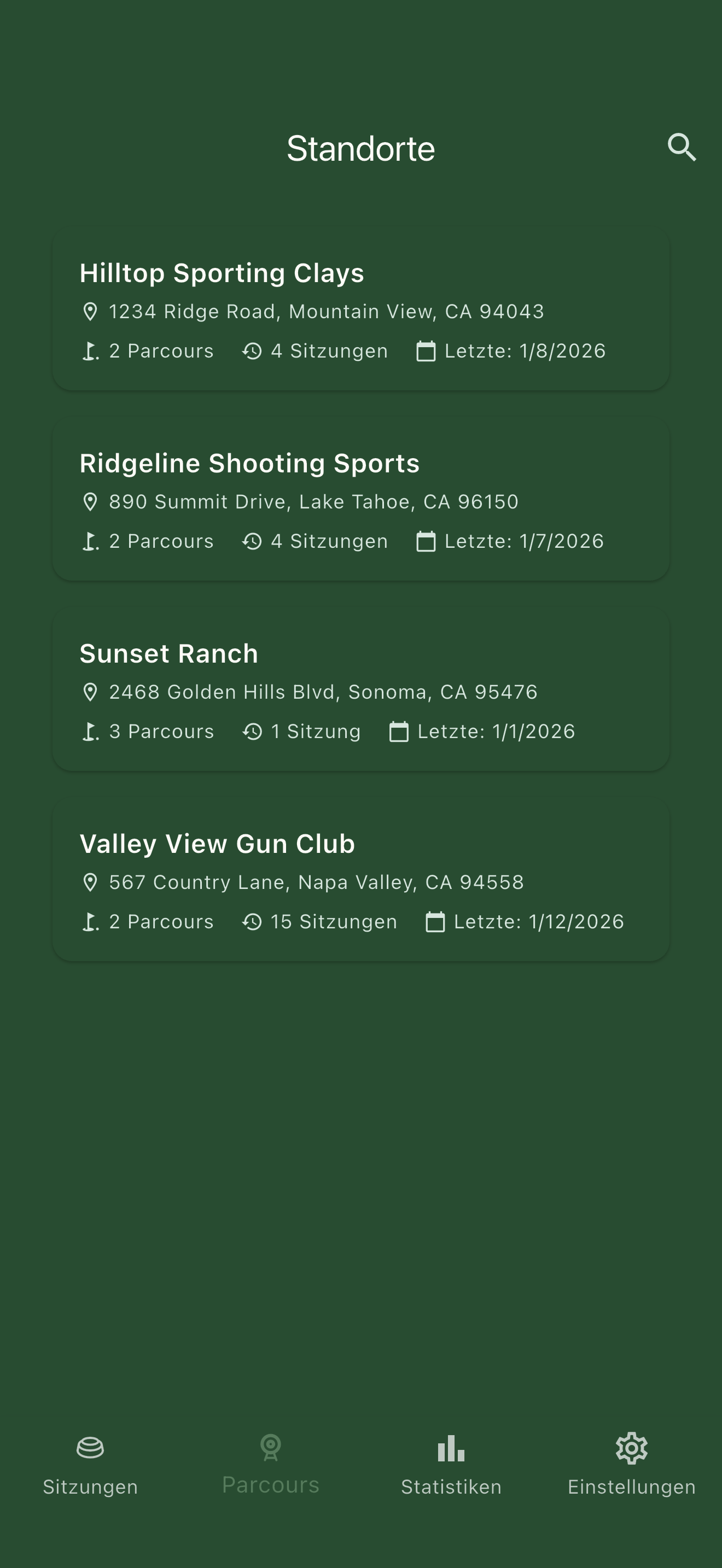Click the Einstellungen gear icon
722x1568 pixels.
pos(631,1448)
